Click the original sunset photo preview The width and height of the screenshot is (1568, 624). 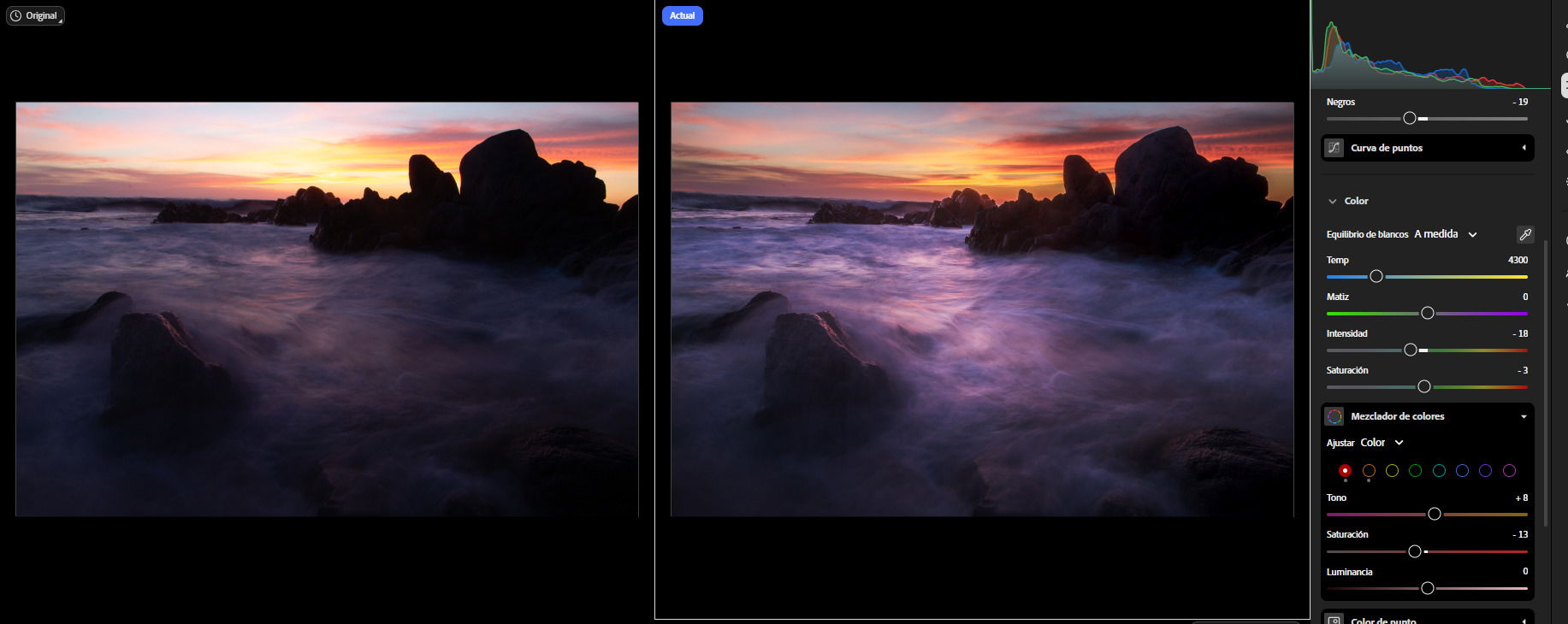click(x=327, y=309)
